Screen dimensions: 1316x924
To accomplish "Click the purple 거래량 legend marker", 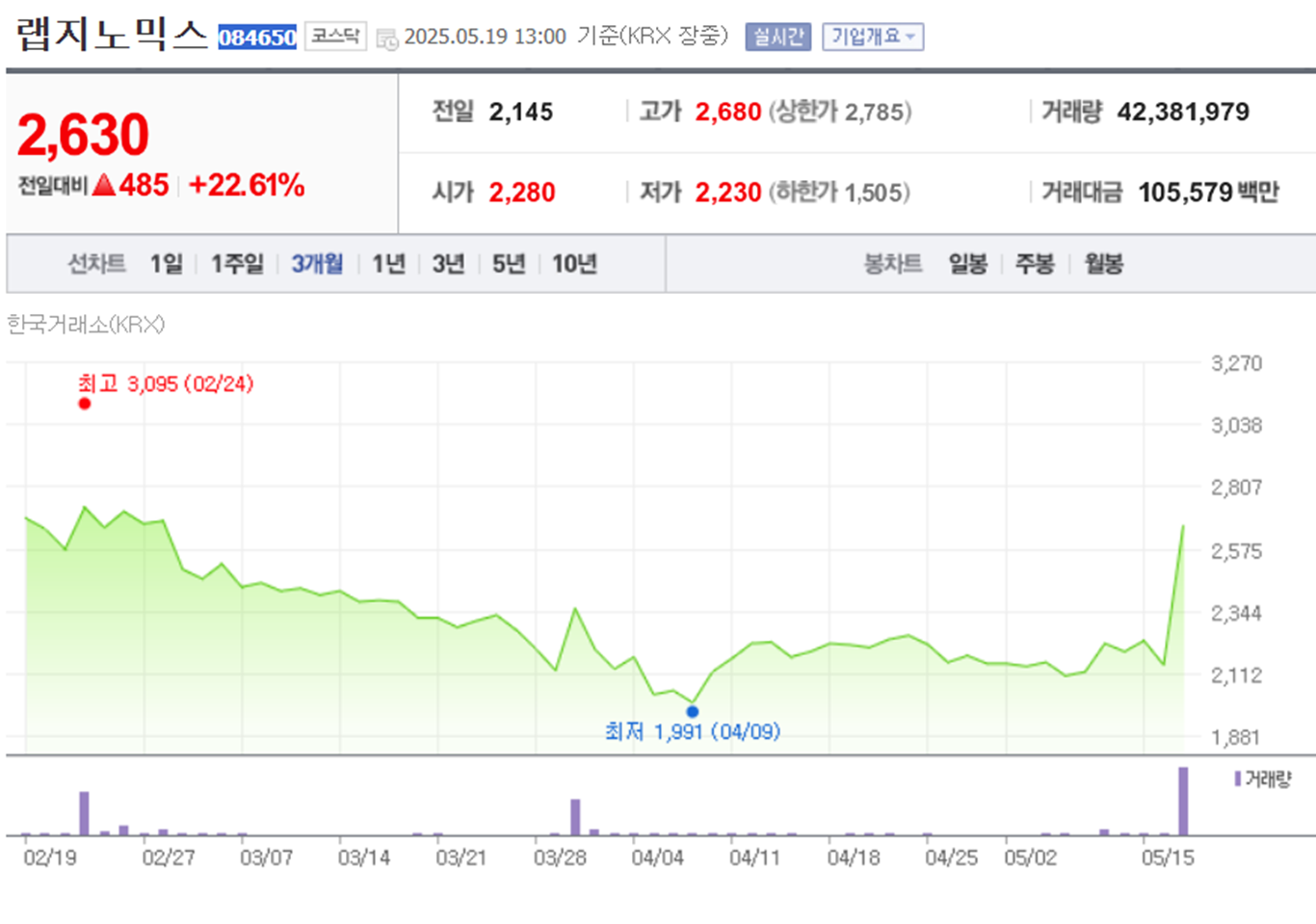I will 1238,779.
